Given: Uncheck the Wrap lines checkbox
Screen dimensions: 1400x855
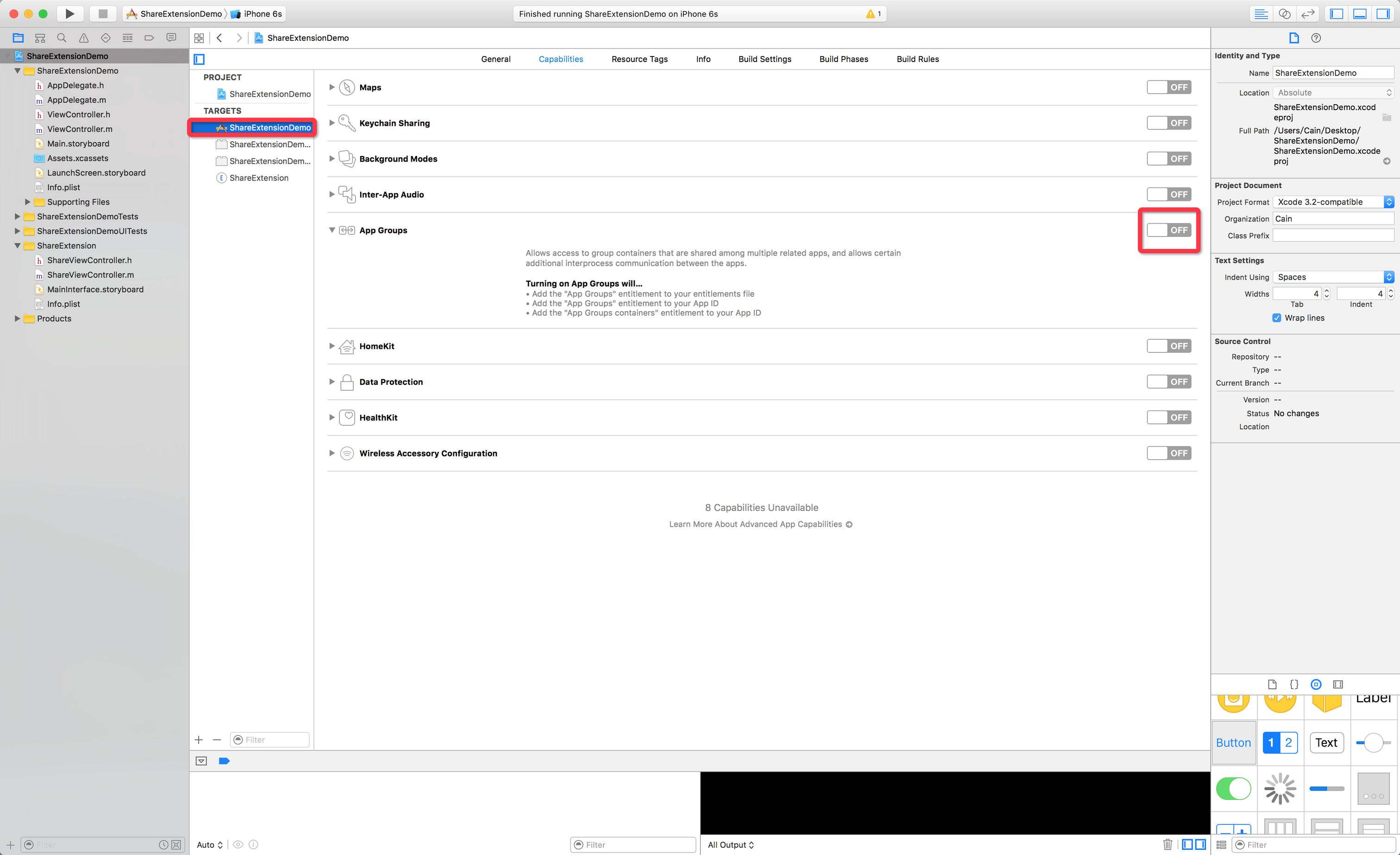Looking at the screenshot, I should click(1277, 318).
